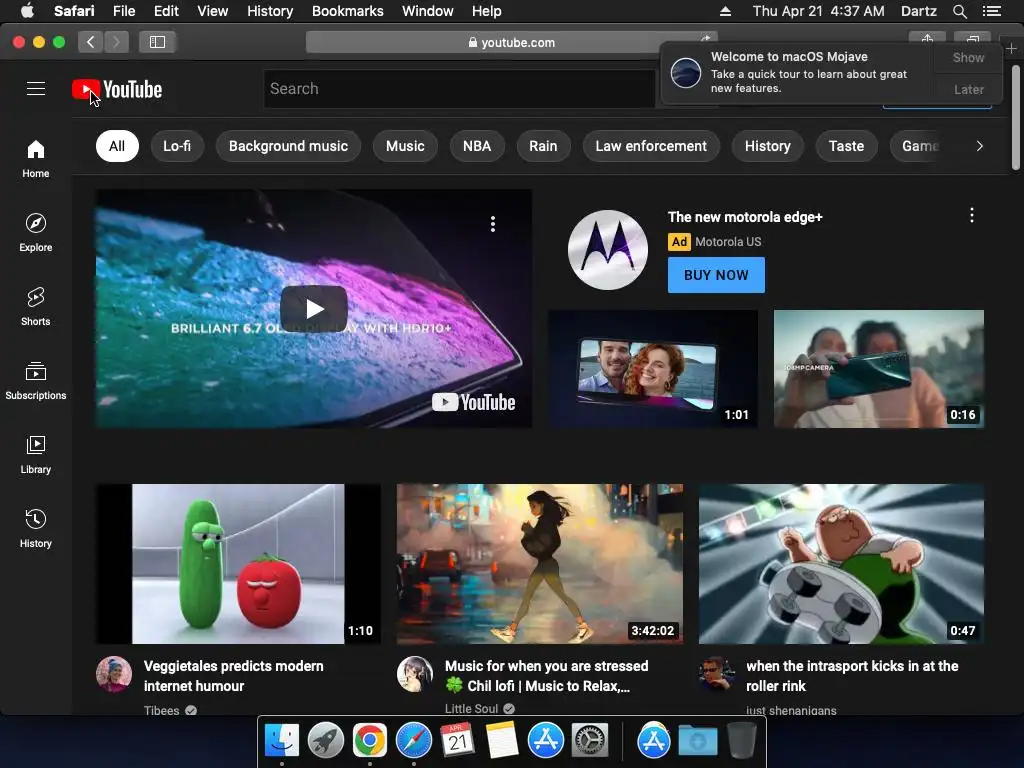Viewport: 1024px width, 768px height.
Task: Open Veggietales predicts modern internet humour title
Action: tap(233, 676)
